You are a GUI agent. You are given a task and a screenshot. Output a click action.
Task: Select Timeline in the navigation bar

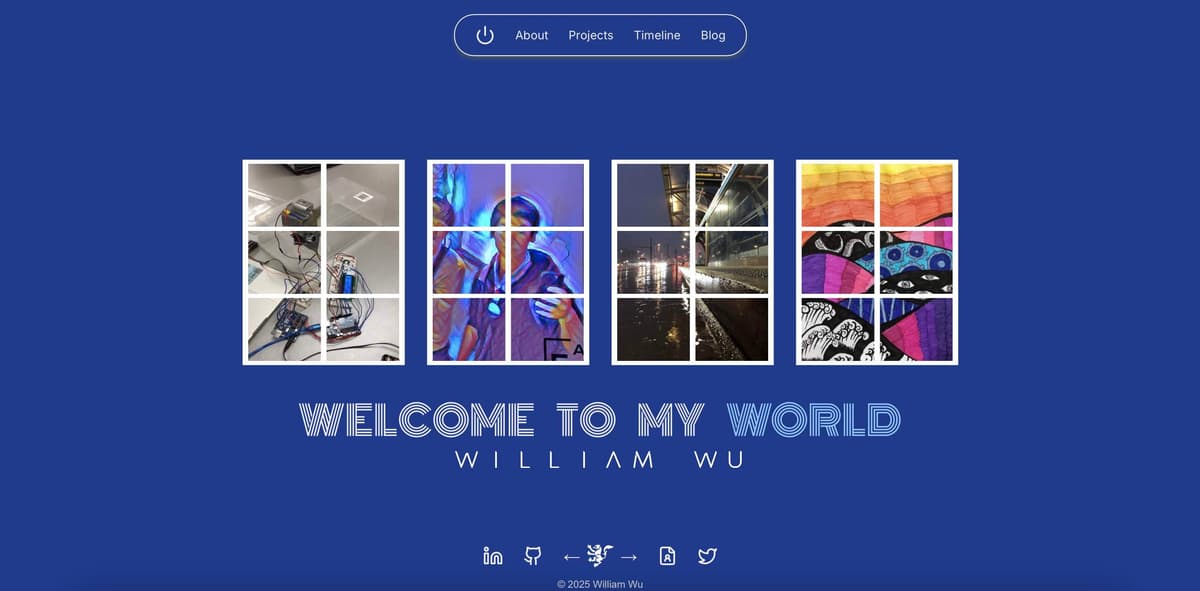pyautogui.click(x=657, y=35)
